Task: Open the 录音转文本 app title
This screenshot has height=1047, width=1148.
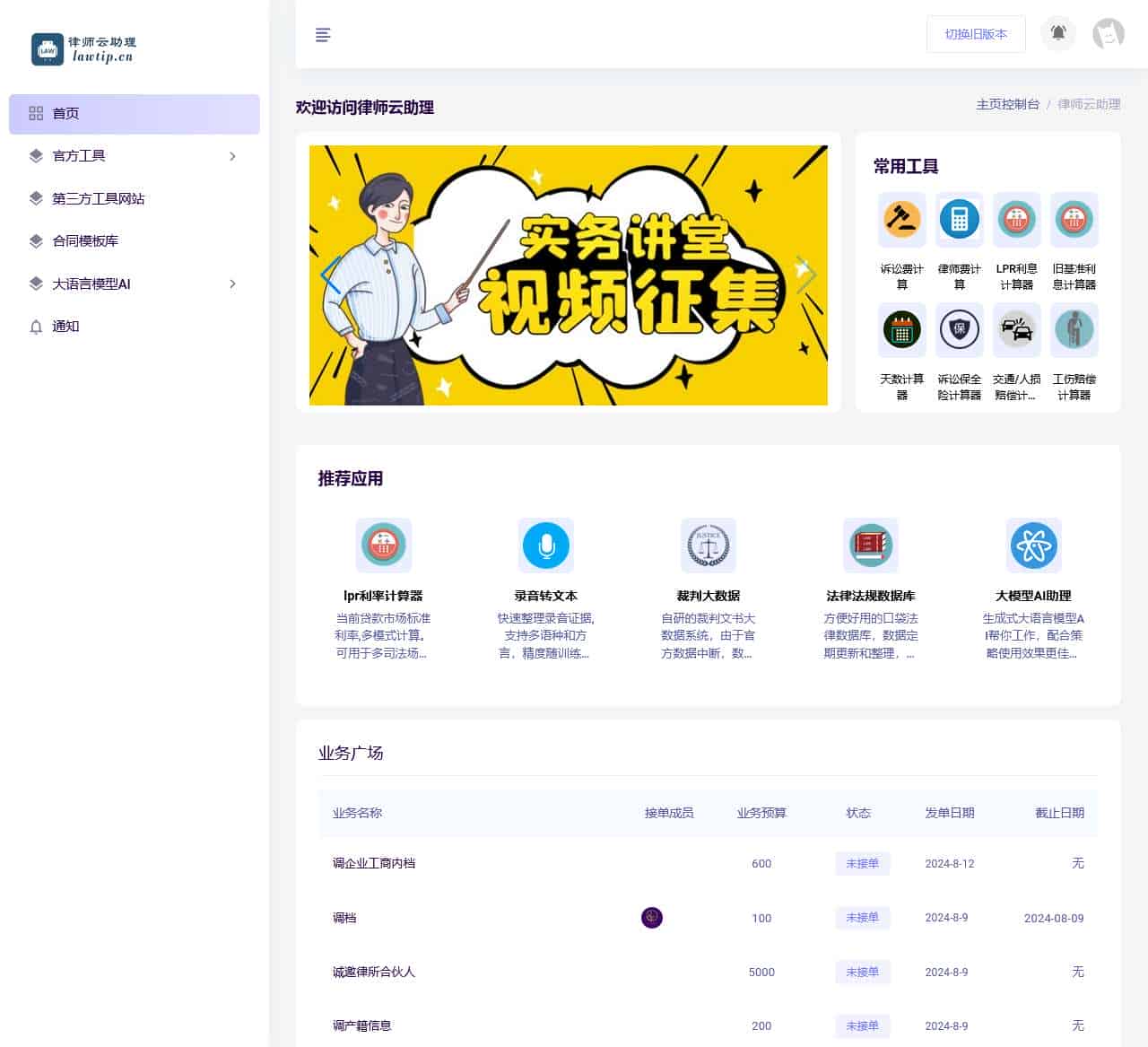Action: tap(546, 596)
